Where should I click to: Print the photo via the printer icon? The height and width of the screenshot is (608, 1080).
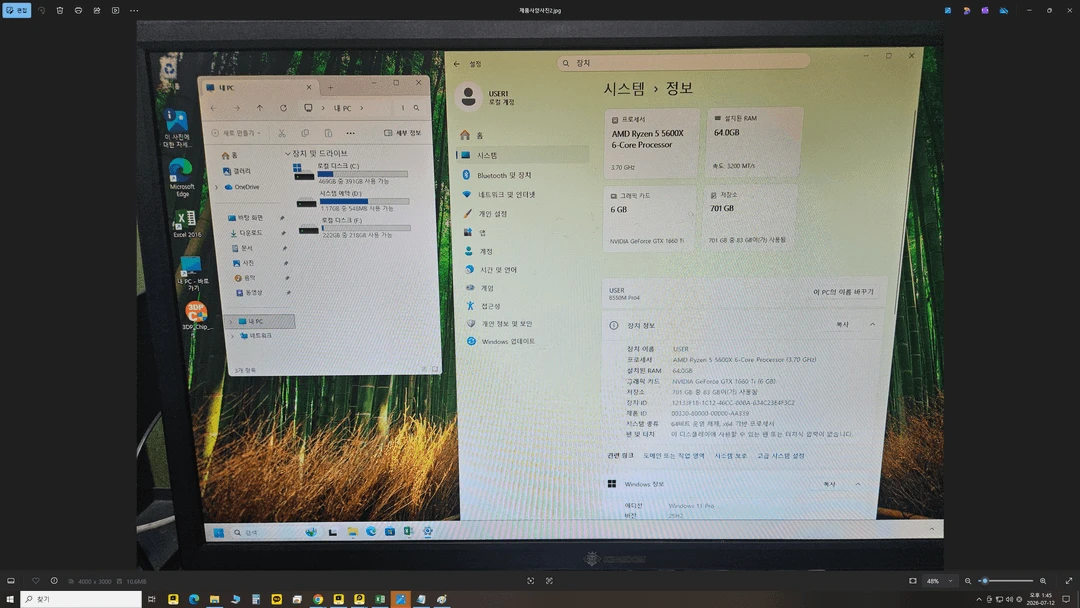click(x=79, y=10)
